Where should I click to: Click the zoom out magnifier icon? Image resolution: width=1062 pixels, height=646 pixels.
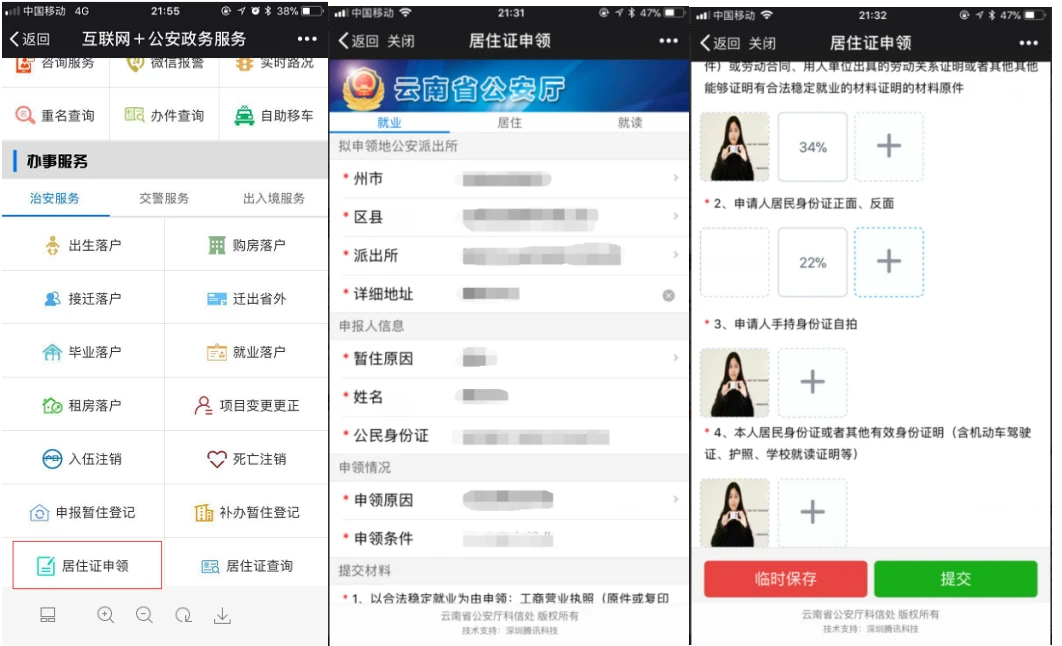(144, 615)
